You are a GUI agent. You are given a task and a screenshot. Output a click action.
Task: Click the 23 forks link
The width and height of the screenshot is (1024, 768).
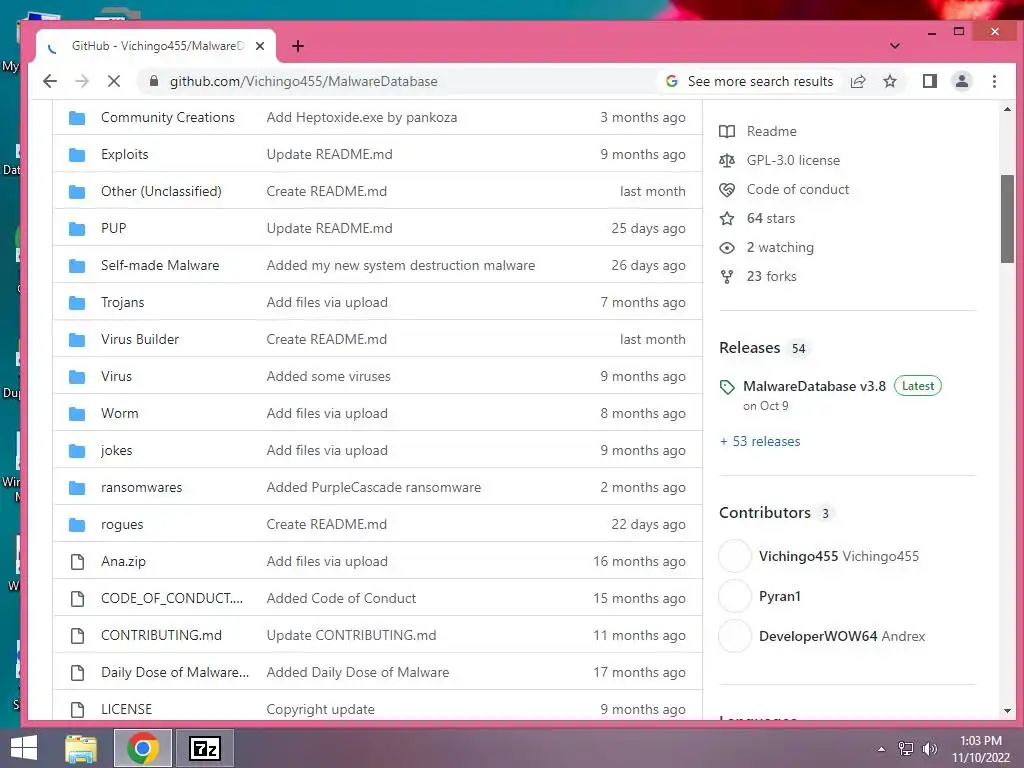point(771,276)
